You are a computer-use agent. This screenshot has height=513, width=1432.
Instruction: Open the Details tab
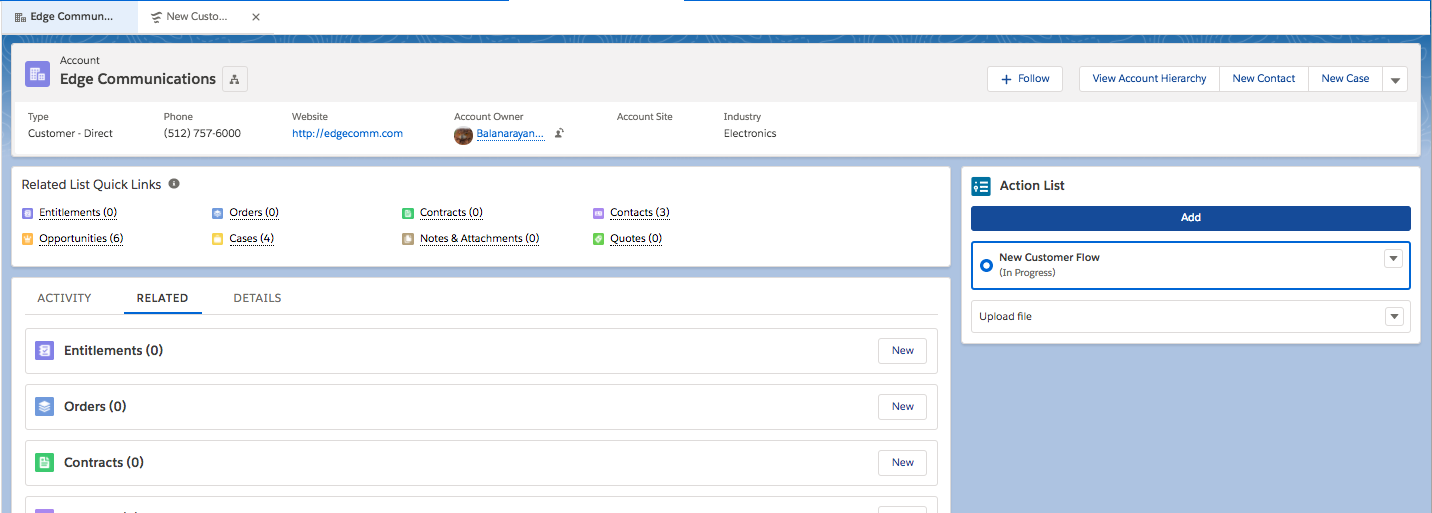(x=257, y=298)
